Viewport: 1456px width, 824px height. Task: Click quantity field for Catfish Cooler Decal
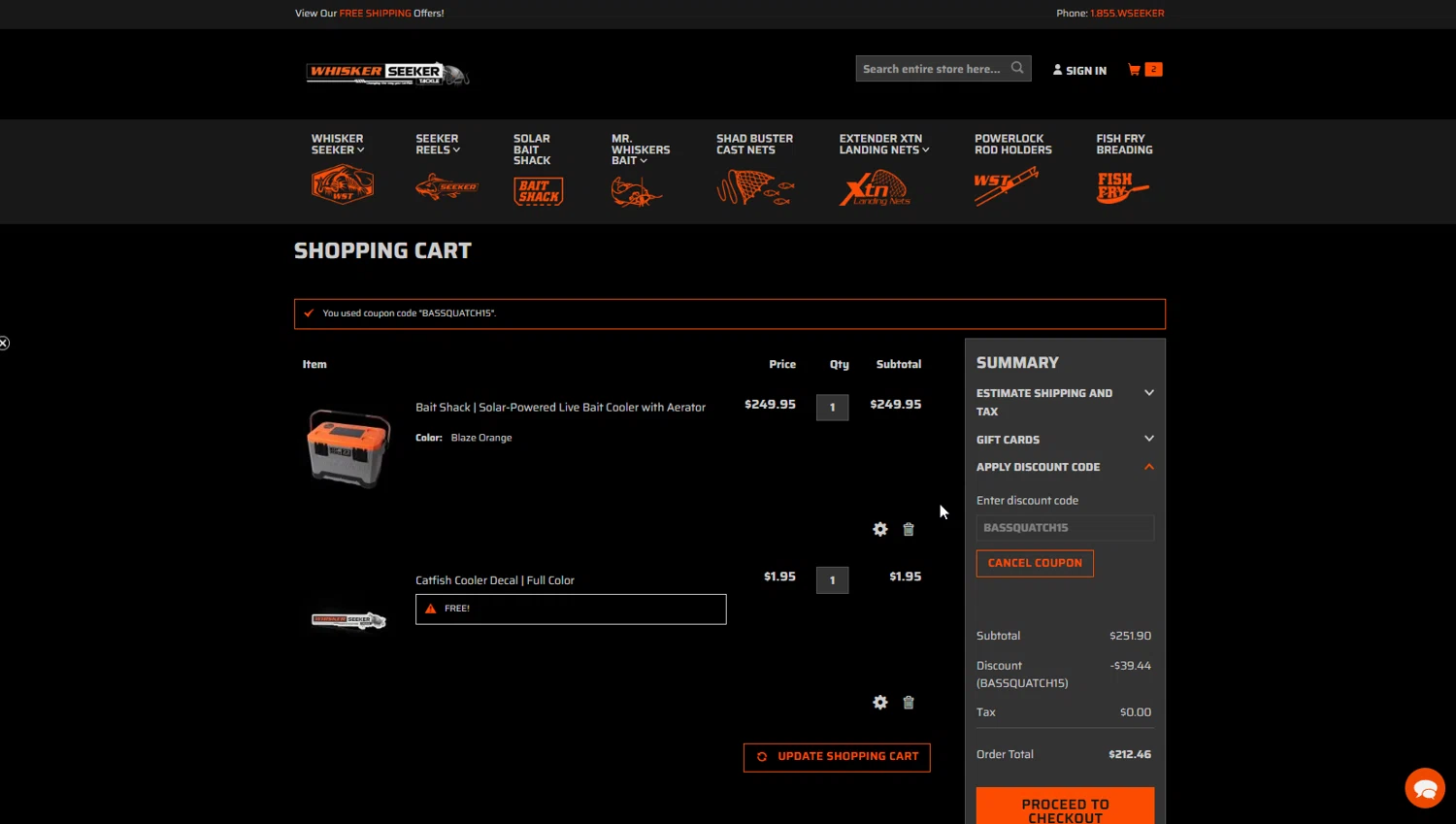click(832, 580)
